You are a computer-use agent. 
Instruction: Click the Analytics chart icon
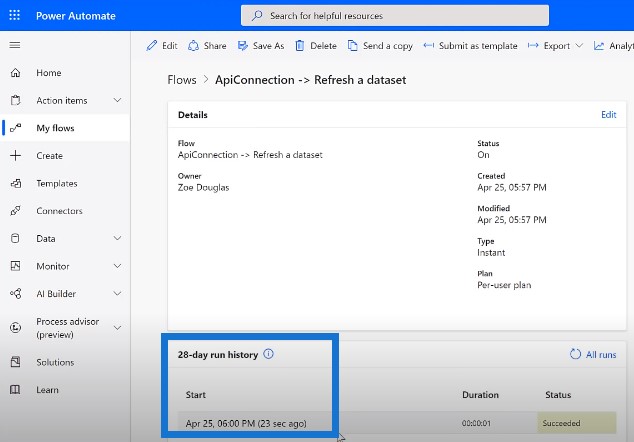[x=599, y=46]
